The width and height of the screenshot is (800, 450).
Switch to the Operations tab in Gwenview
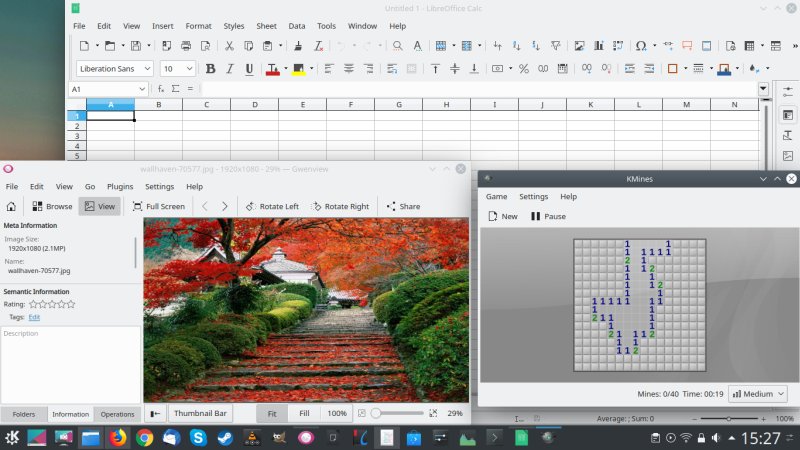coord(117,414)
